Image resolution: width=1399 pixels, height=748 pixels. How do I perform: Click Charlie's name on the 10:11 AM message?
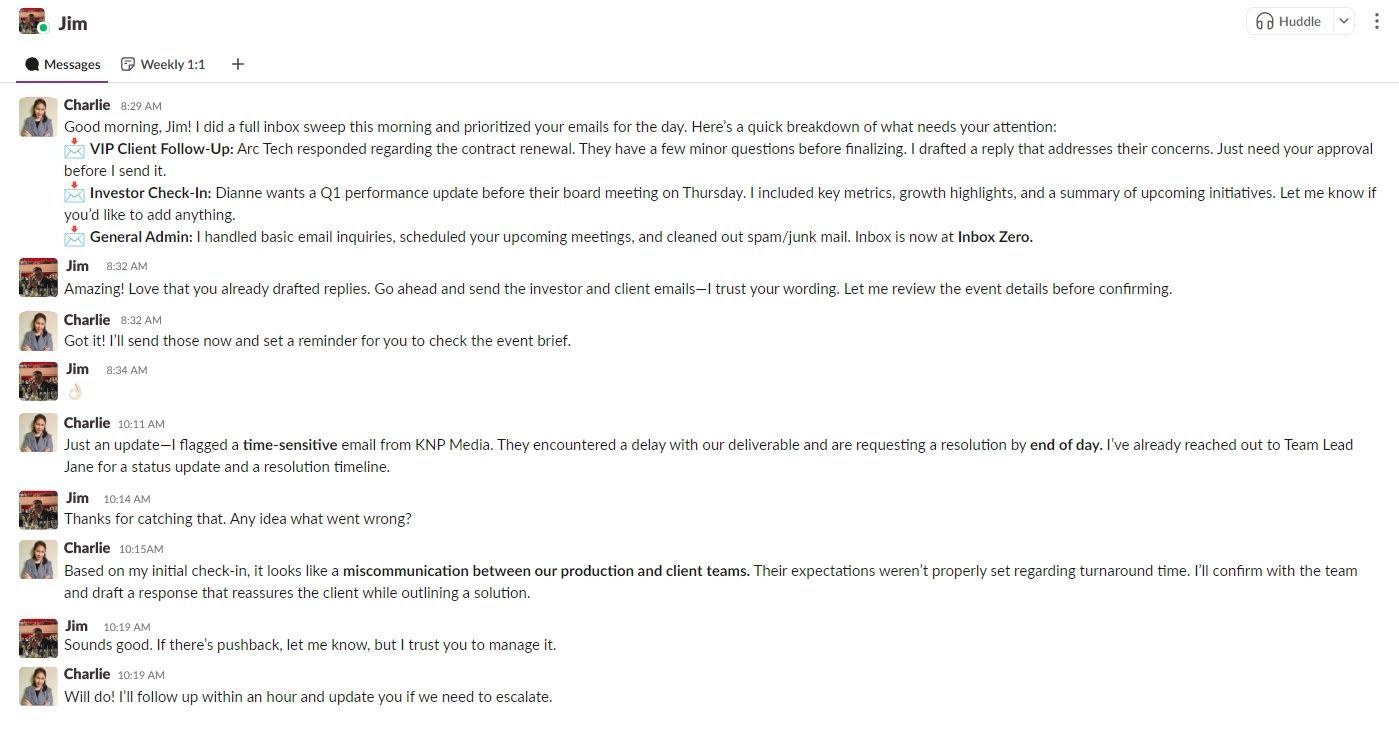(x=87, y=423)
